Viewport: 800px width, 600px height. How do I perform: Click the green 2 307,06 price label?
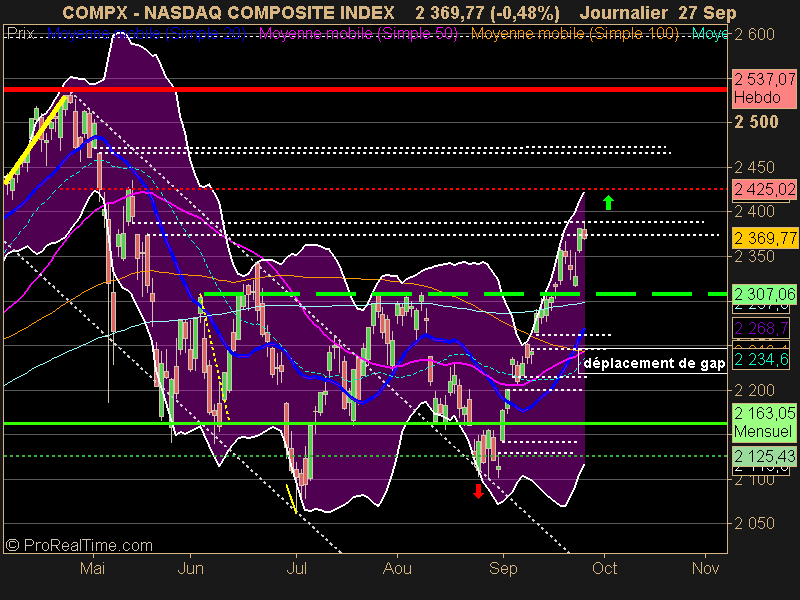point(764,293)
